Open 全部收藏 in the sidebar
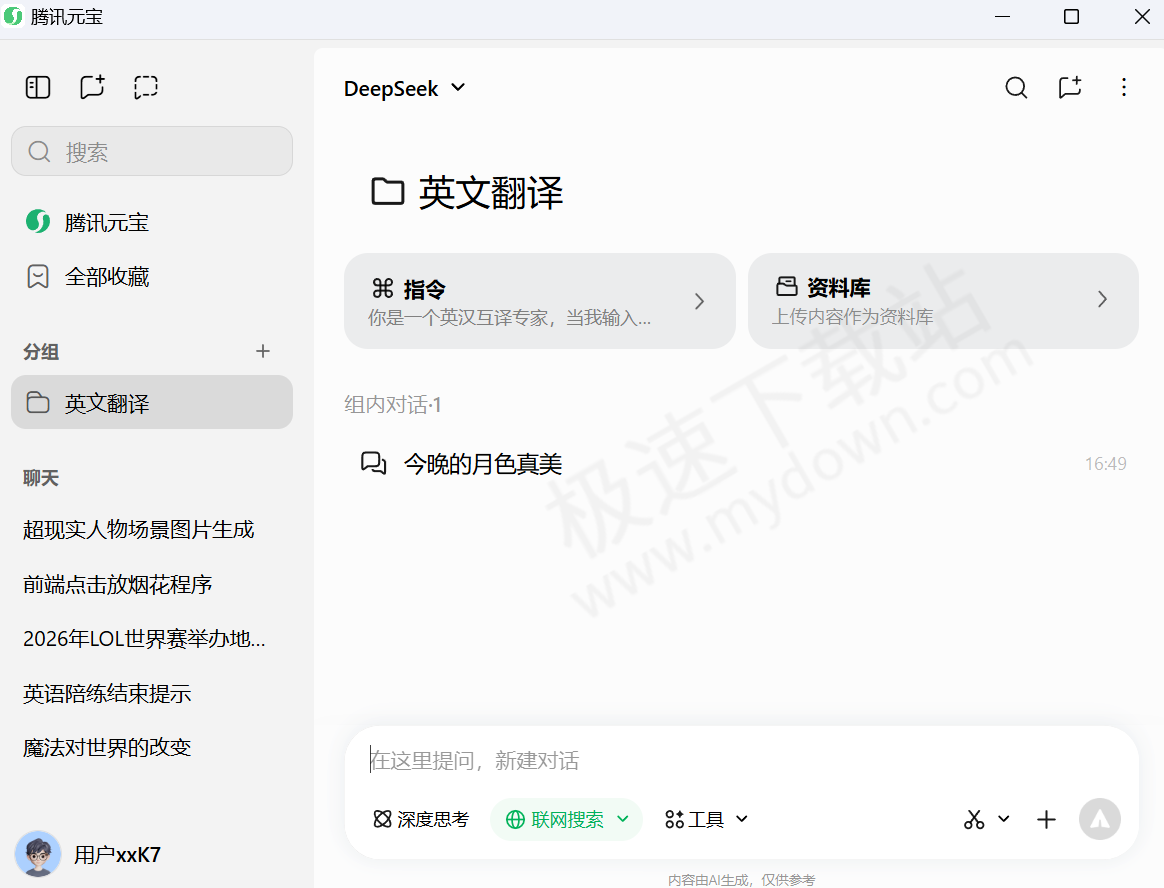This screenshot has width=1164, height=888. pyautogui.click(x=107, y=277)
